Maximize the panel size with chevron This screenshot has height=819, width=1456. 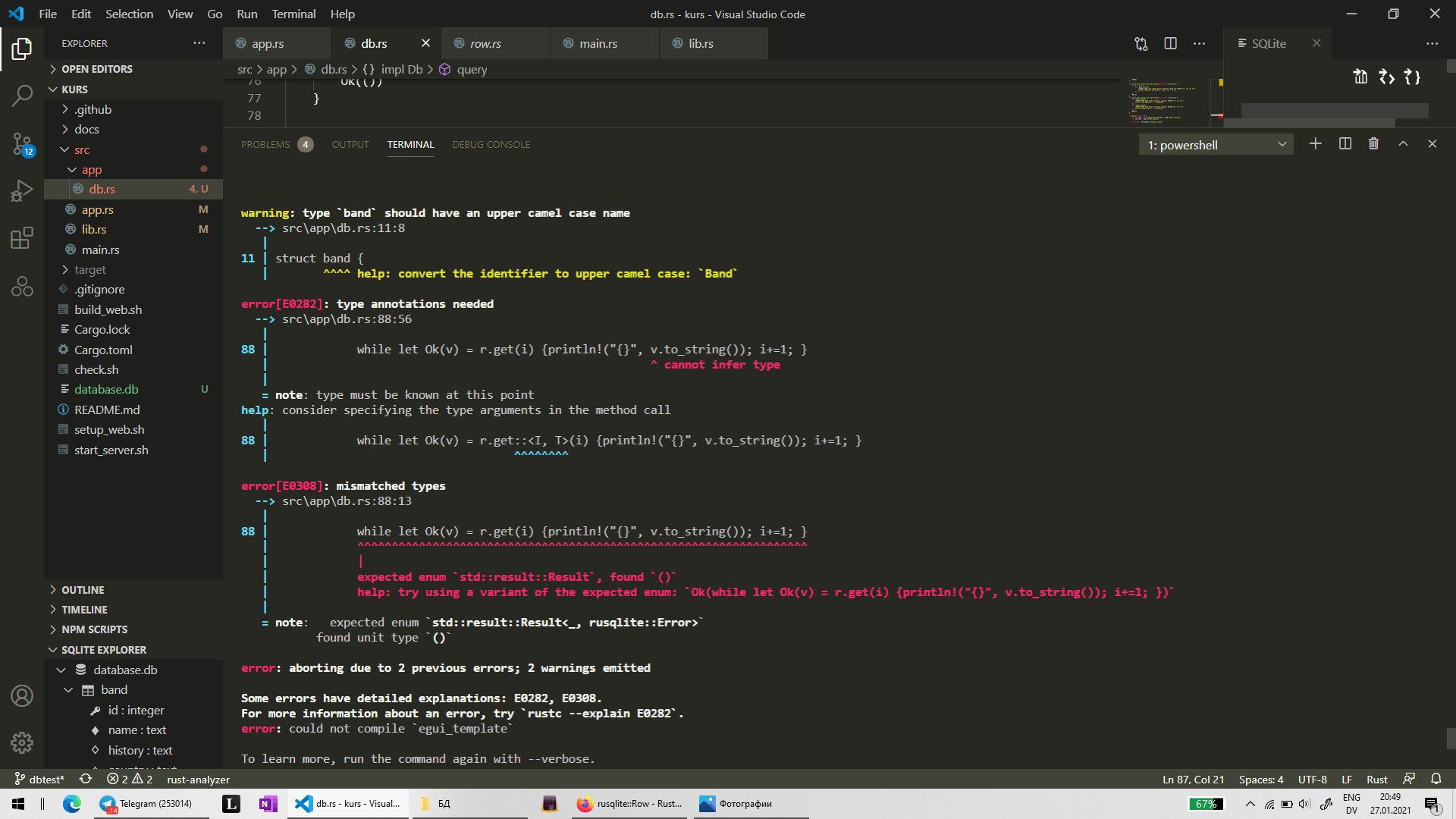1403,144
